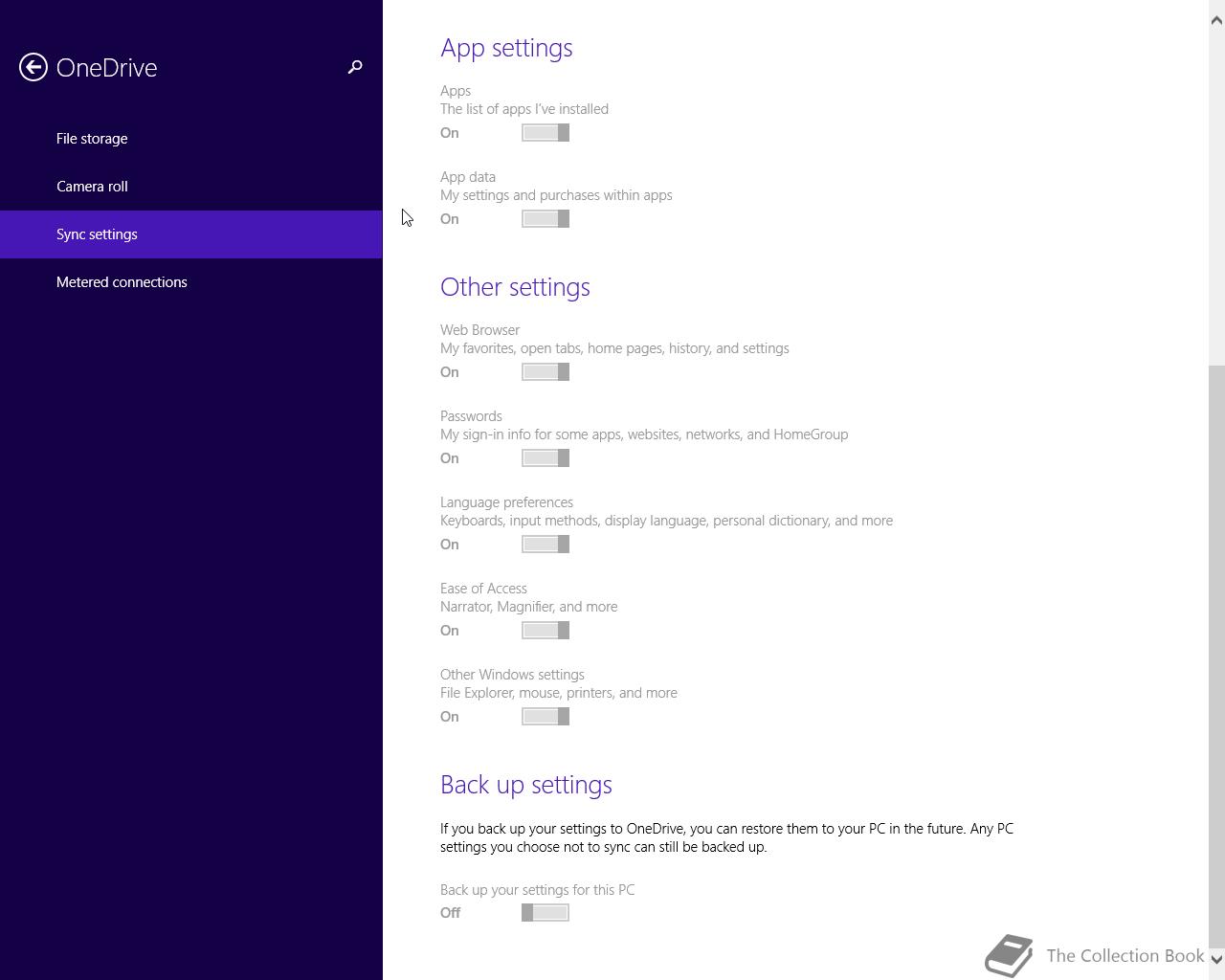Click the Other settings heading
The width and height of the screenshot is (1225, 980).
pyautogui.click(x=515, y=287)
